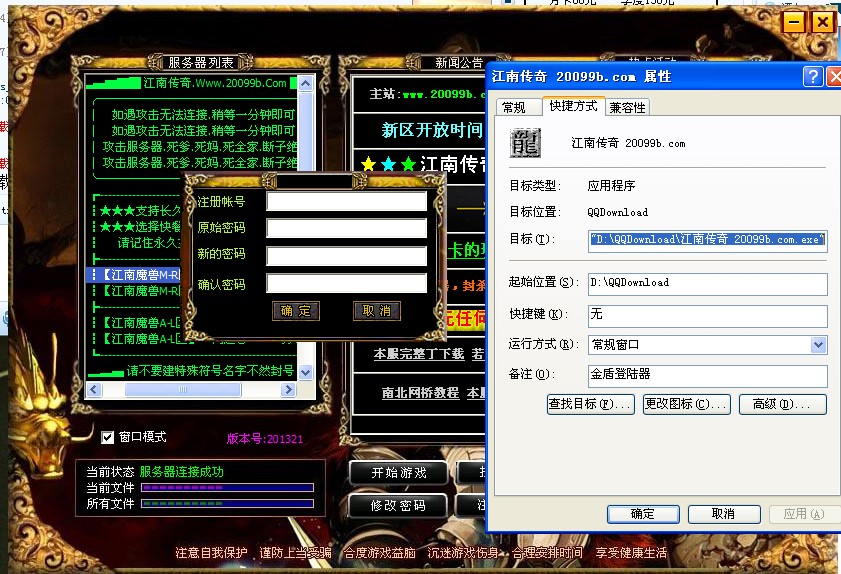Click 新区开放时间 announcement heading
The width and height of the screenshot is (841, 574).
pyautogui.click(x=432, y=130)
